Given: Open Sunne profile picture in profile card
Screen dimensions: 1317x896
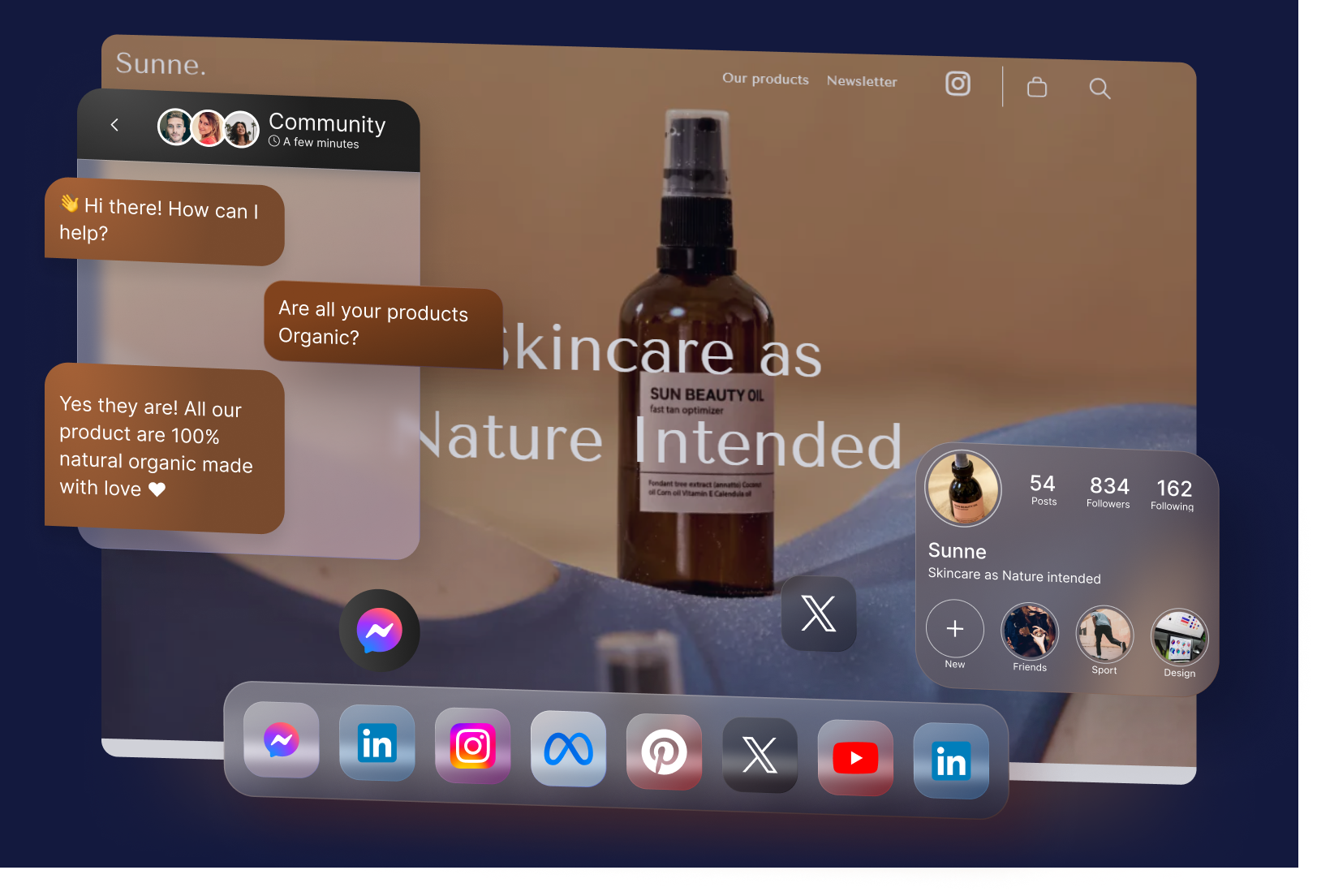Looking at the screenshot, I should [963, 489].
